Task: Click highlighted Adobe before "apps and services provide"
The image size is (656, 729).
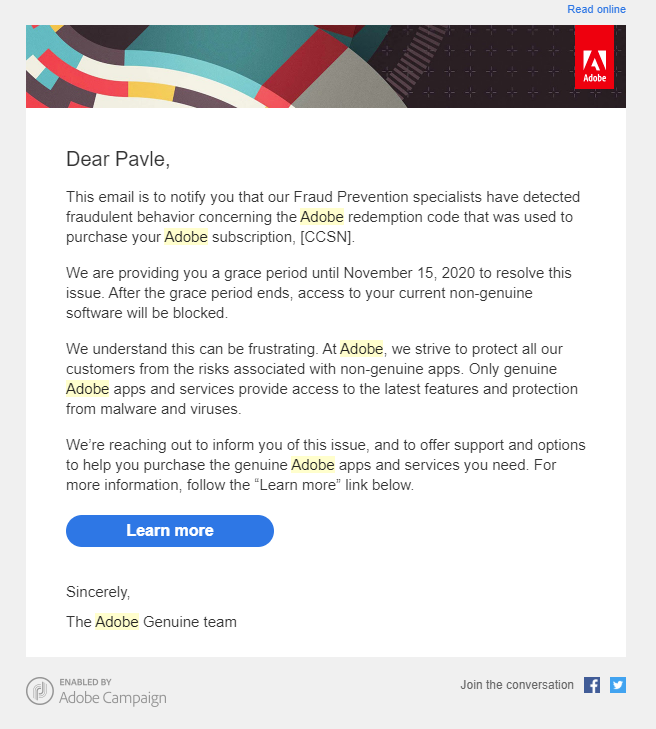Action: [x=88, y=389]
